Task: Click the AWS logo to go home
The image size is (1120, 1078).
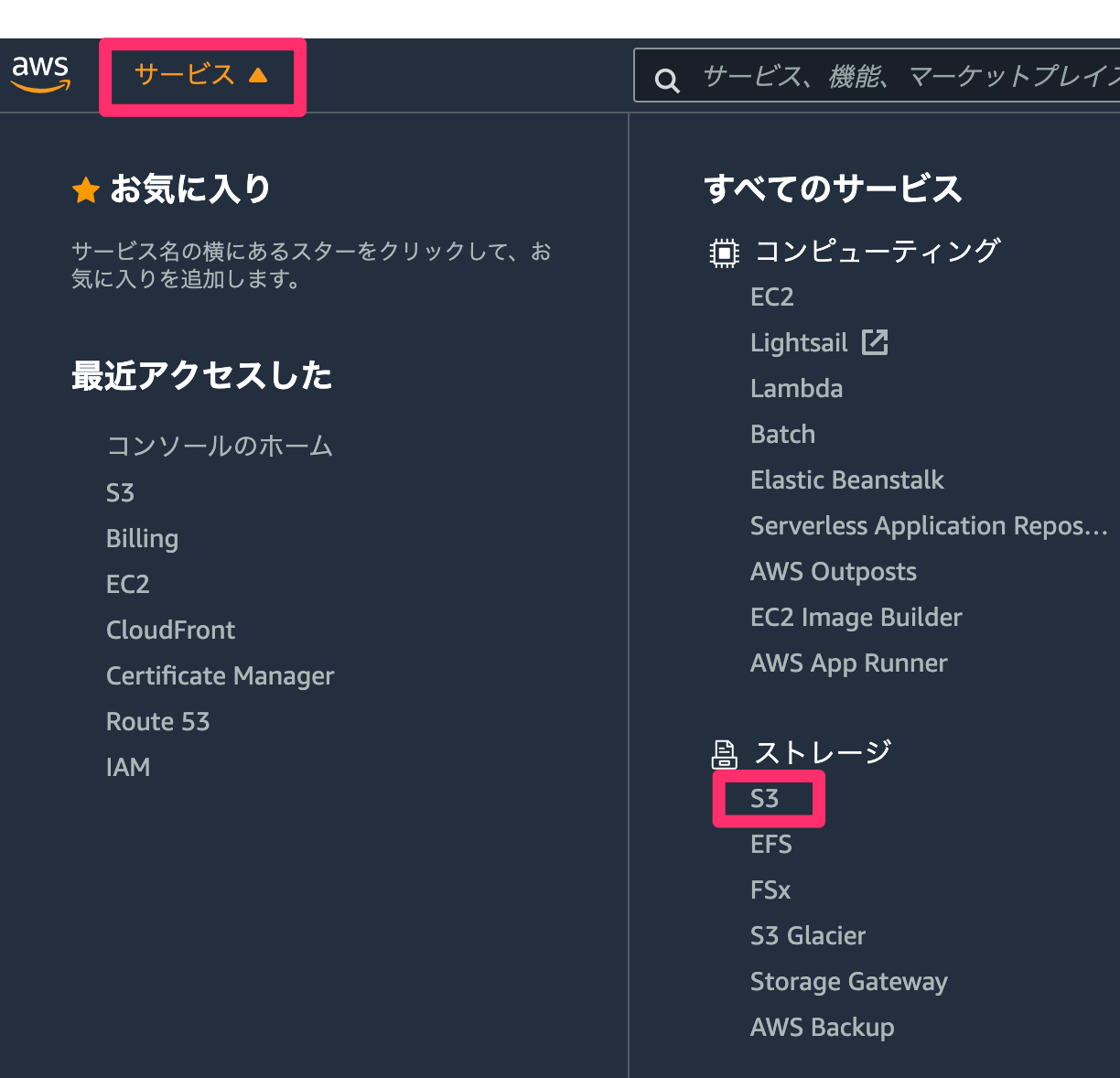Action: pos(40,75)
